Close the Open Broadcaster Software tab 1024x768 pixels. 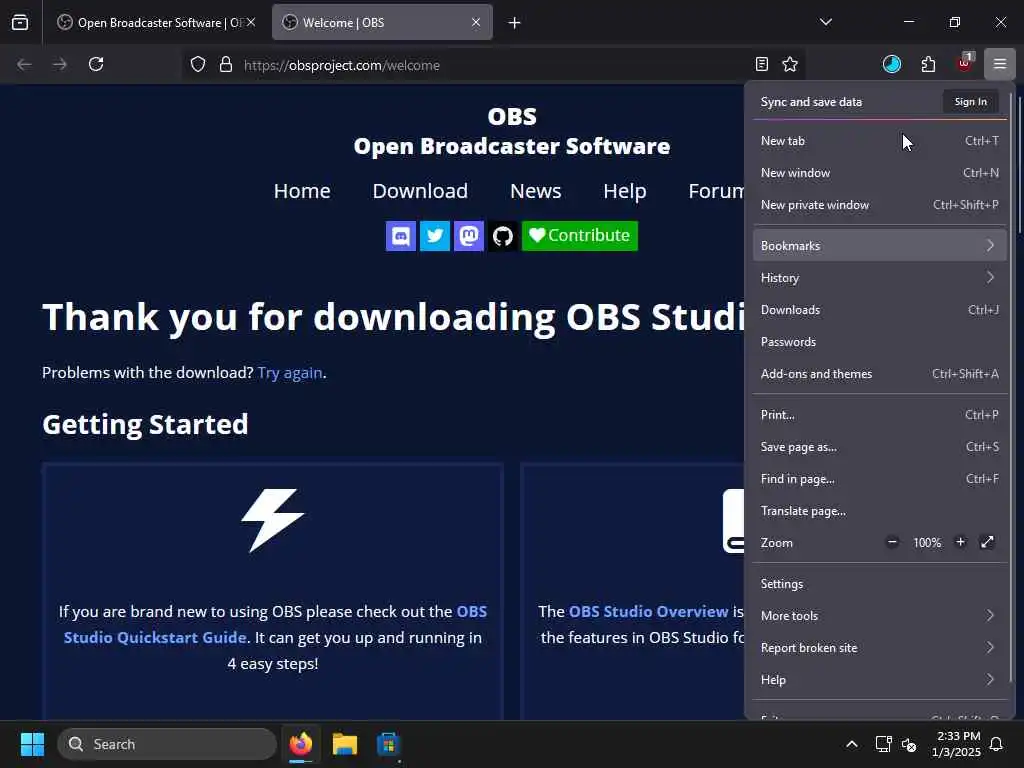point(251,22)
